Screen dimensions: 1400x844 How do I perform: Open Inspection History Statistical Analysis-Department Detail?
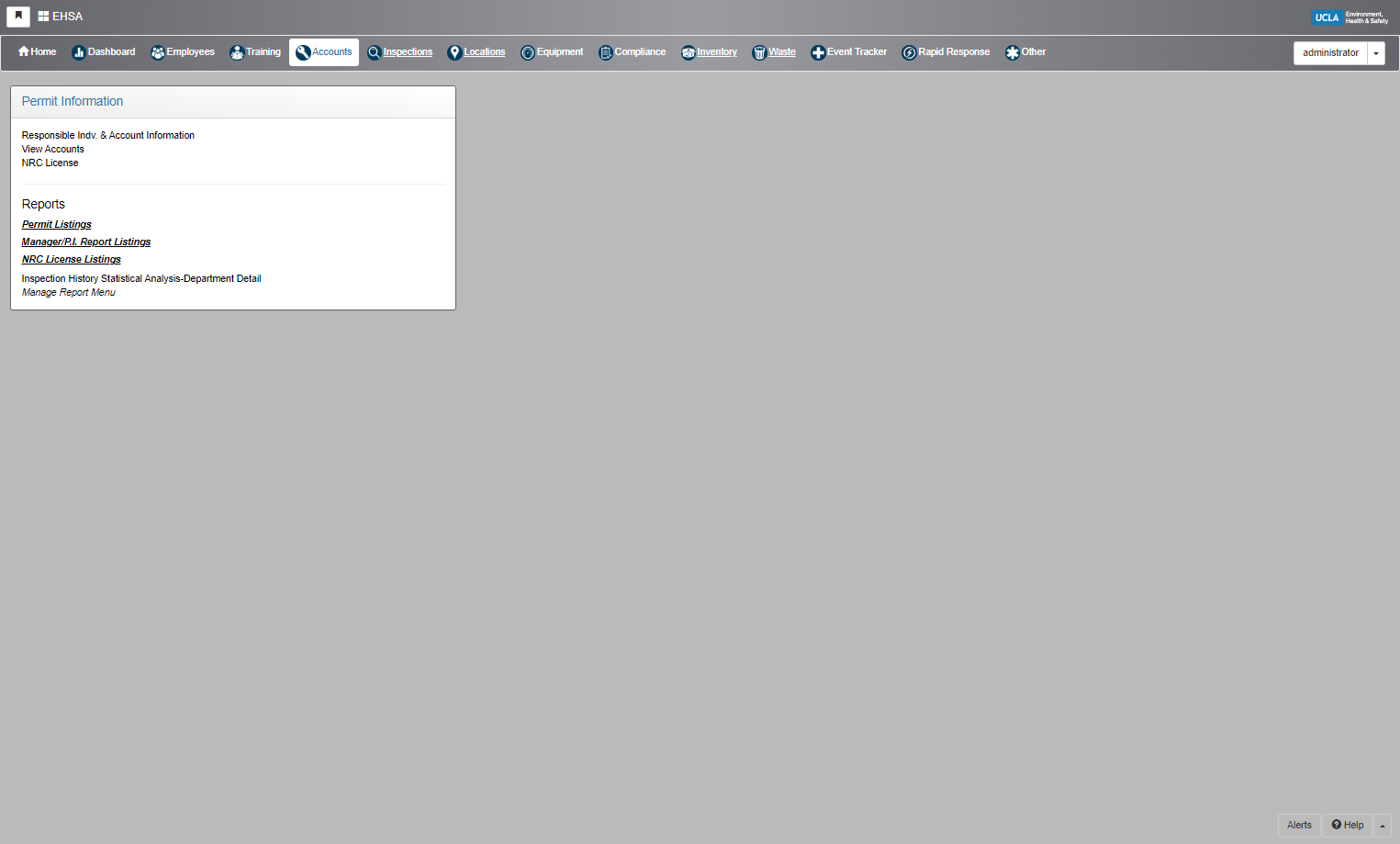[141, 278]
